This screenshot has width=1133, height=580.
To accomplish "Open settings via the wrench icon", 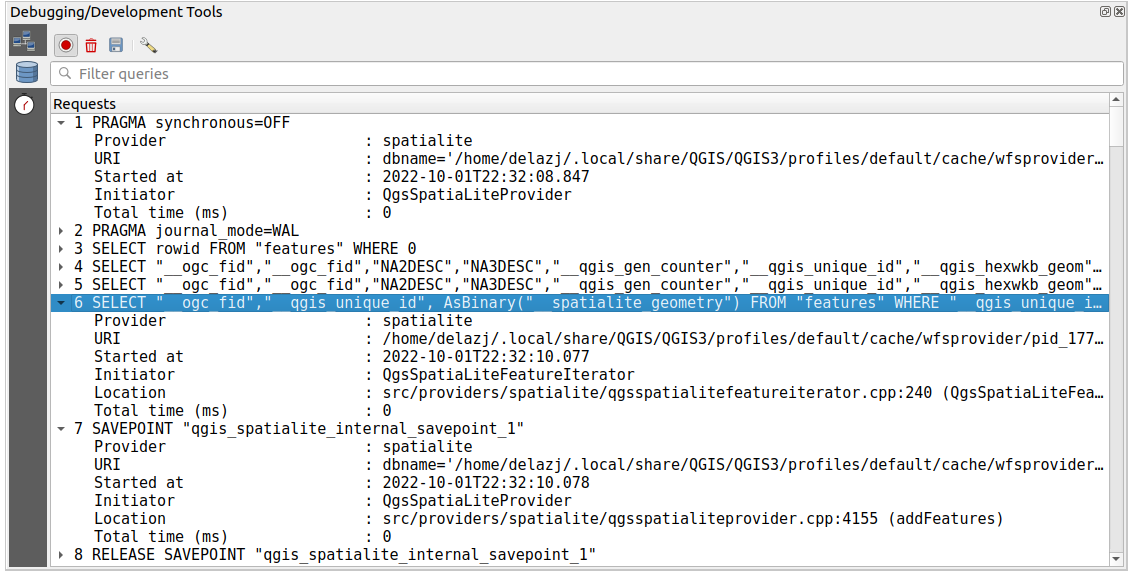I will tap(148, 44).
